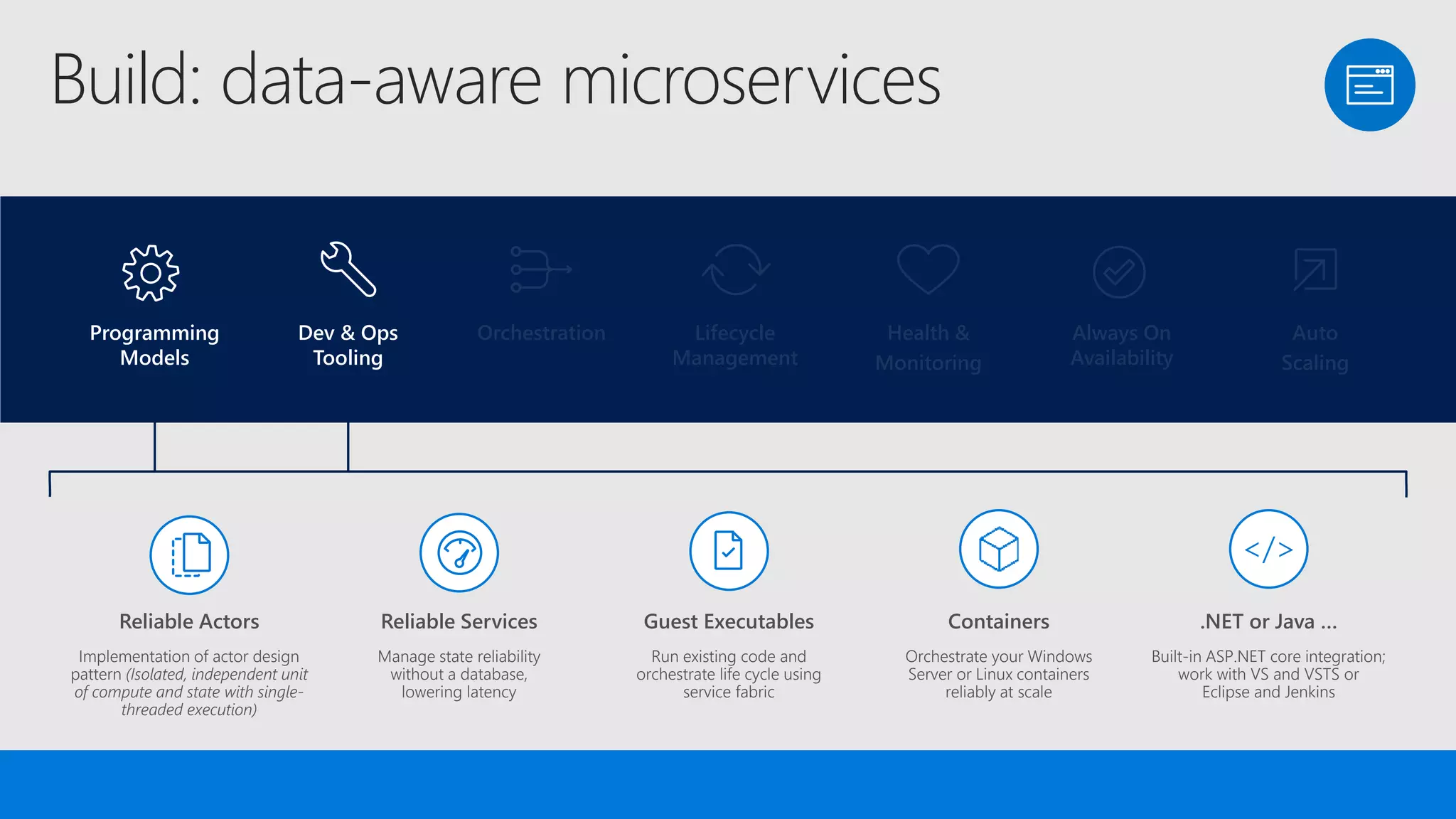This screenshot has height=819, width=1456.
Task: Click the Health & Monitoring heart icon
Action: [928, 269]
